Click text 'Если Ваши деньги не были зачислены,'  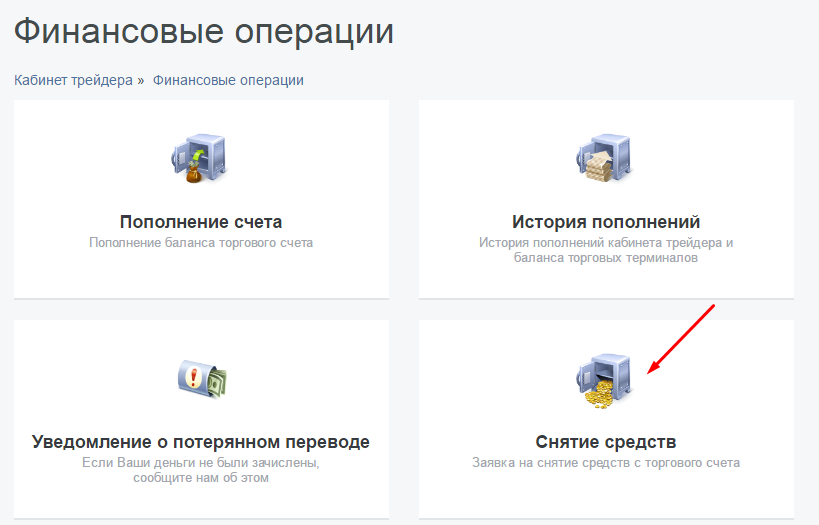[x=201, y=463]
